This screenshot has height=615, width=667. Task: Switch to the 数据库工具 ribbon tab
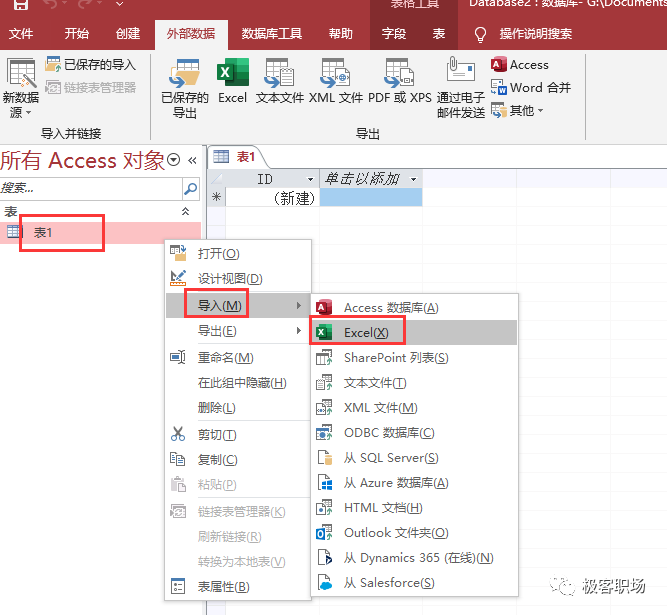[272, 34]
